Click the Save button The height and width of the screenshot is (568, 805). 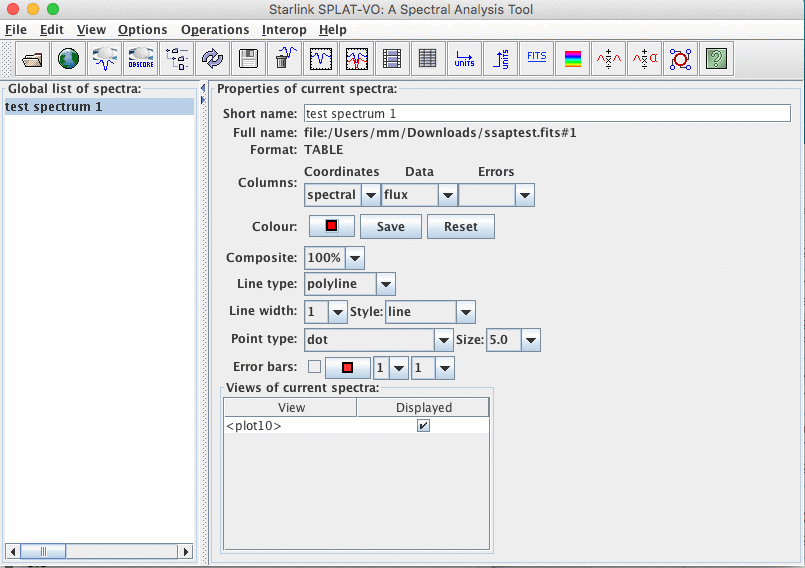391,226
